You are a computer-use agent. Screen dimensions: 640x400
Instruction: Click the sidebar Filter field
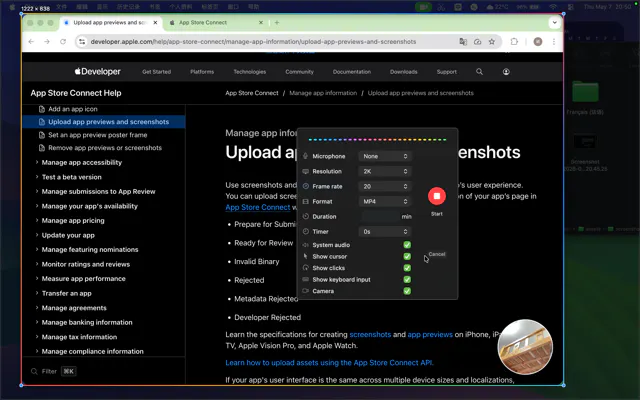point(53,371)
